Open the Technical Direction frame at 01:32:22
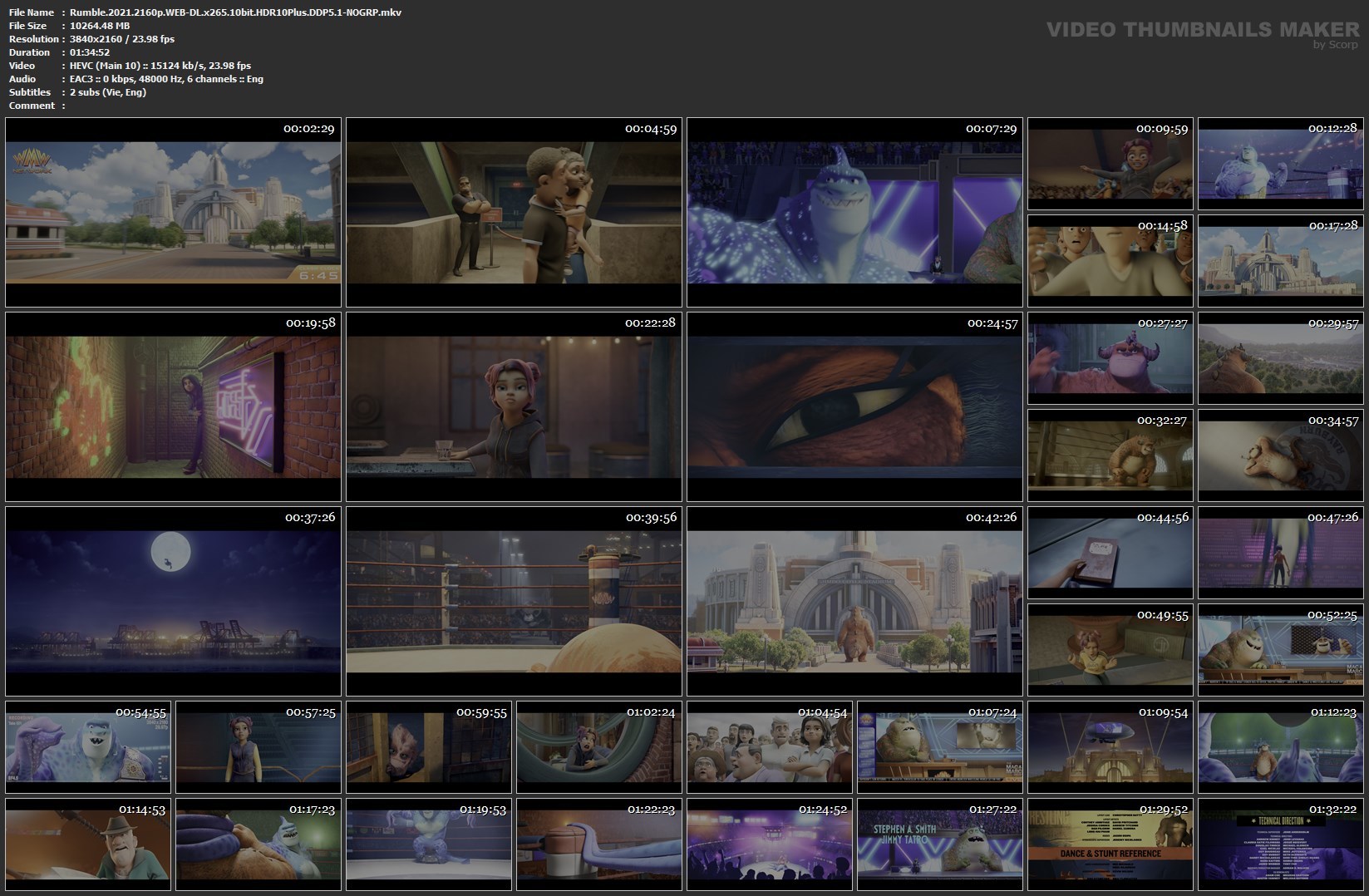Screen dimensions: 1369x896 (x=1281, y=844)
